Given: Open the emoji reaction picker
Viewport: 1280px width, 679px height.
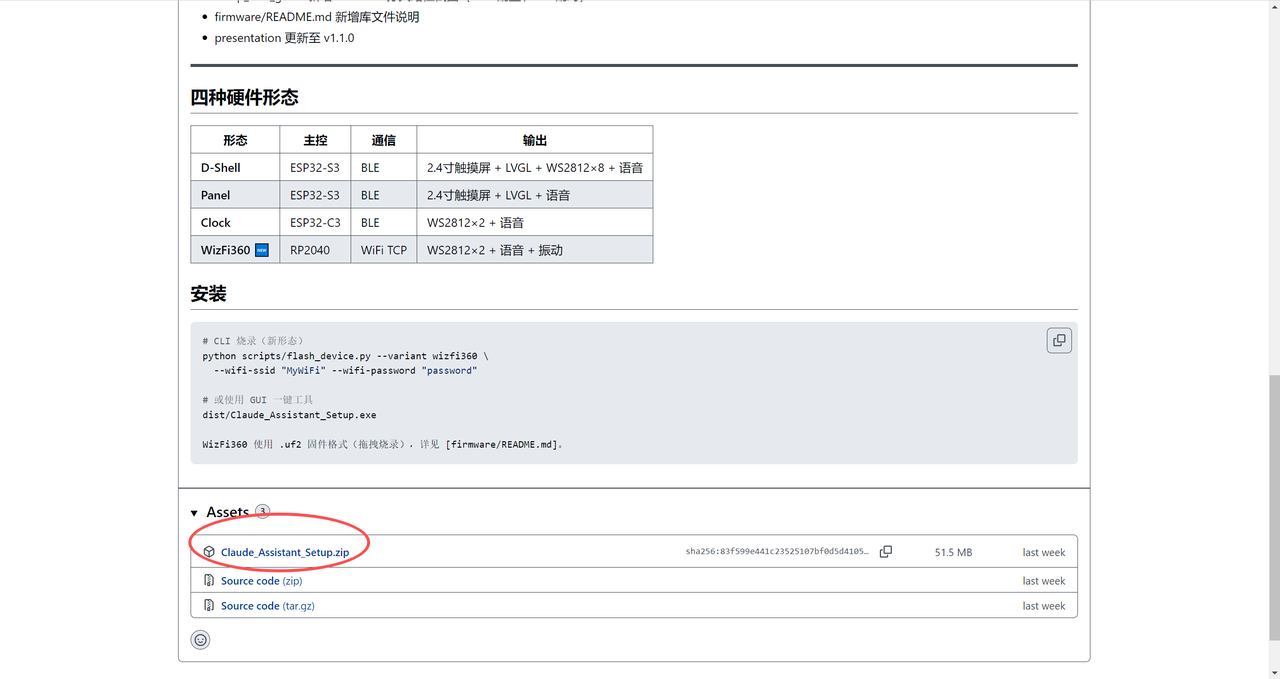Looking at the screenshot, I should [201, 639].
